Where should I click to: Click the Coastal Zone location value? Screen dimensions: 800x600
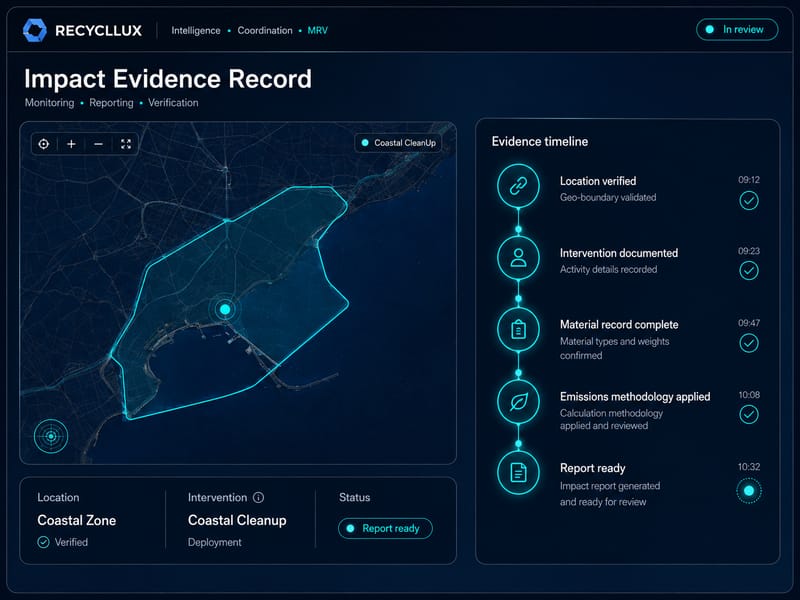pyautogui.click(x=77, y=520)
